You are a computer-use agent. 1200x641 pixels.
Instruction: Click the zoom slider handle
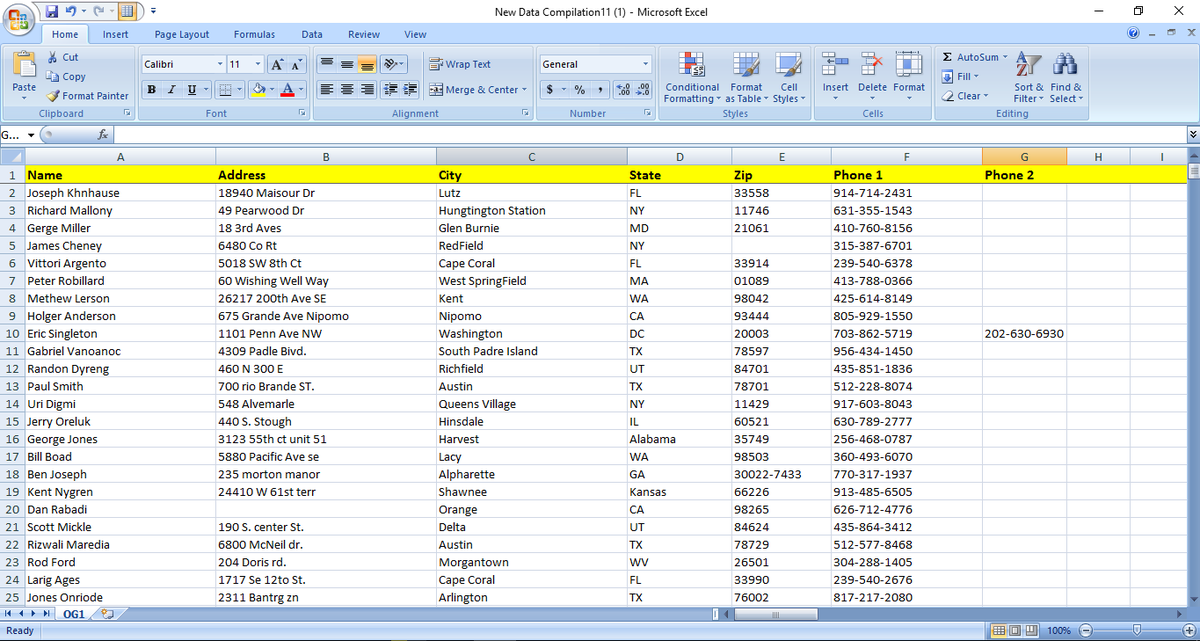pyautogui.click(x=1135, y=630)
